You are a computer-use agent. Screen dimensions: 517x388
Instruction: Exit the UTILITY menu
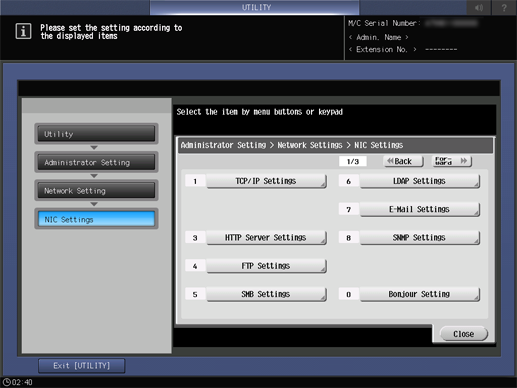pyautogui.click(x=82, y=366)
